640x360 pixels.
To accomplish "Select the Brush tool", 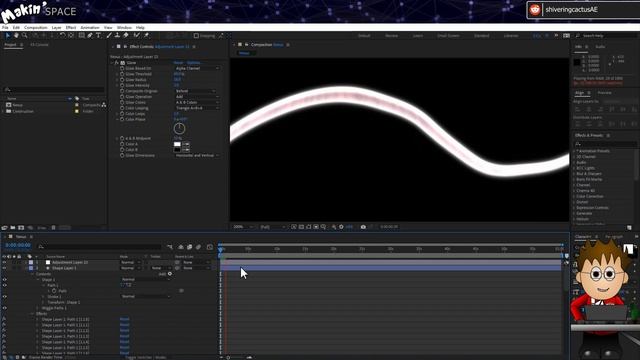I will pos(109,36).
